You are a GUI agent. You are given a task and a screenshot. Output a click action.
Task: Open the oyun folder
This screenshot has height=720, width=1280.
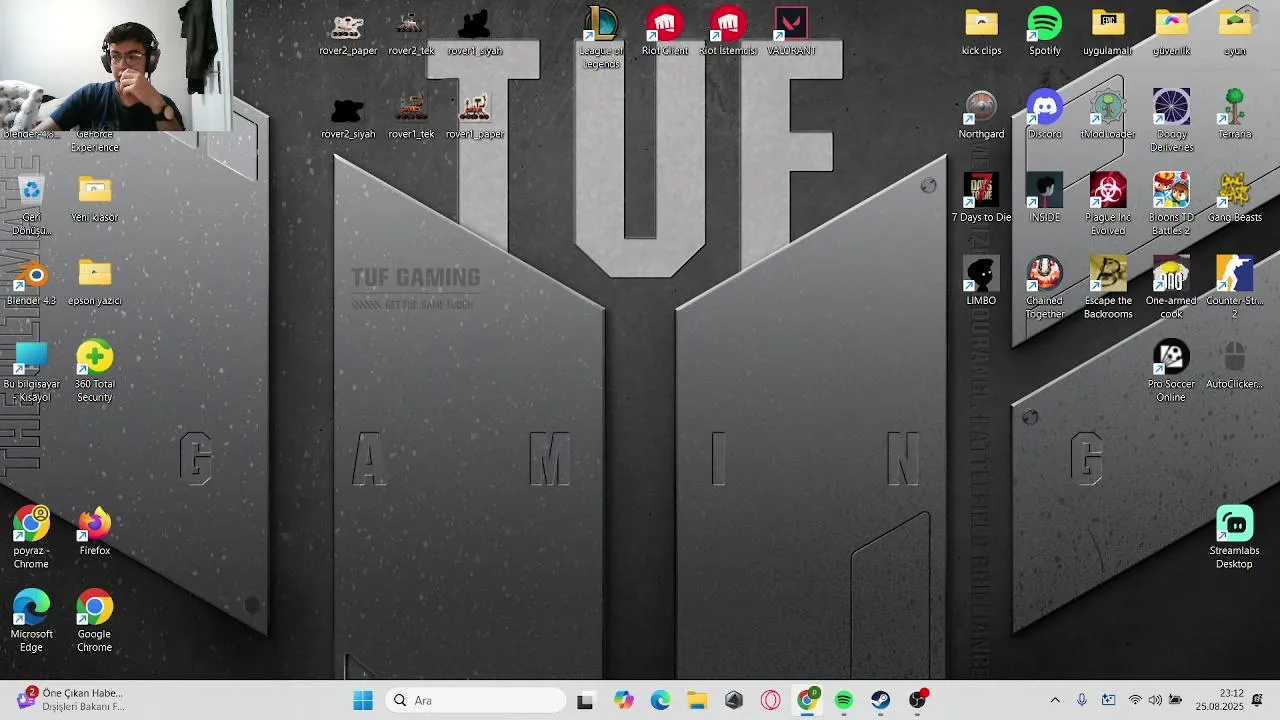(x=1235, y=32)
